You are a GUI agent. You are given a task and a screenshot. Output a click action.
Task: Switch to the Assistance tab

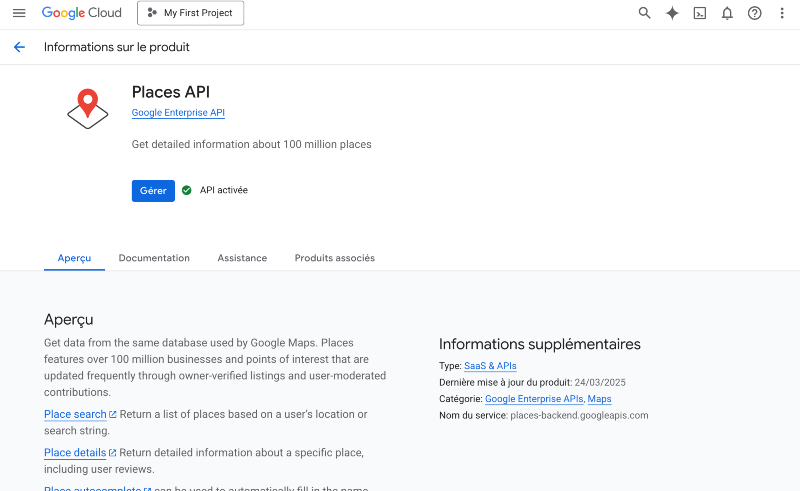pyautogui.click(x=242, y=258)
